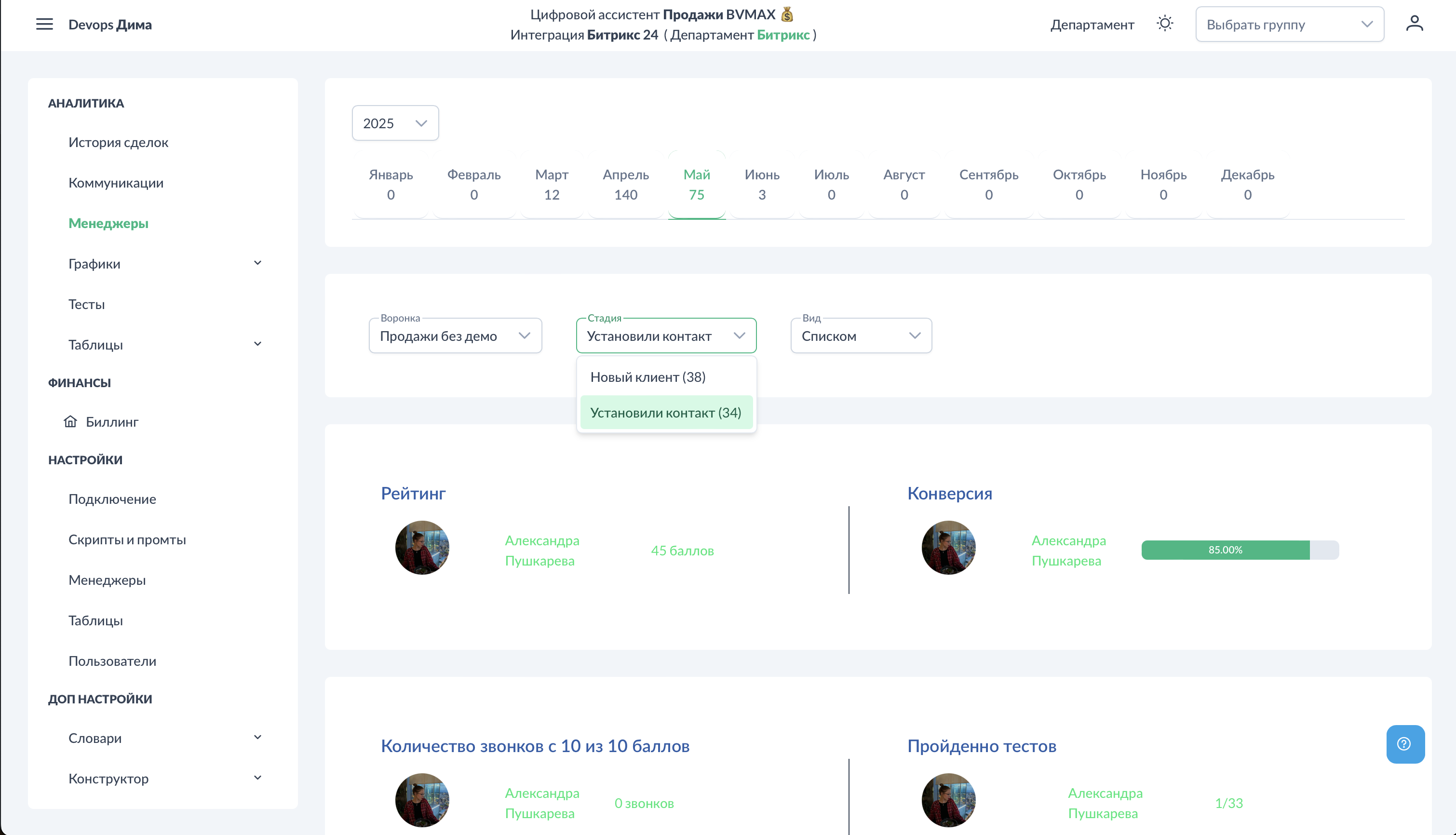Switch to the Июнь month tab

click(x=762, y=184)
